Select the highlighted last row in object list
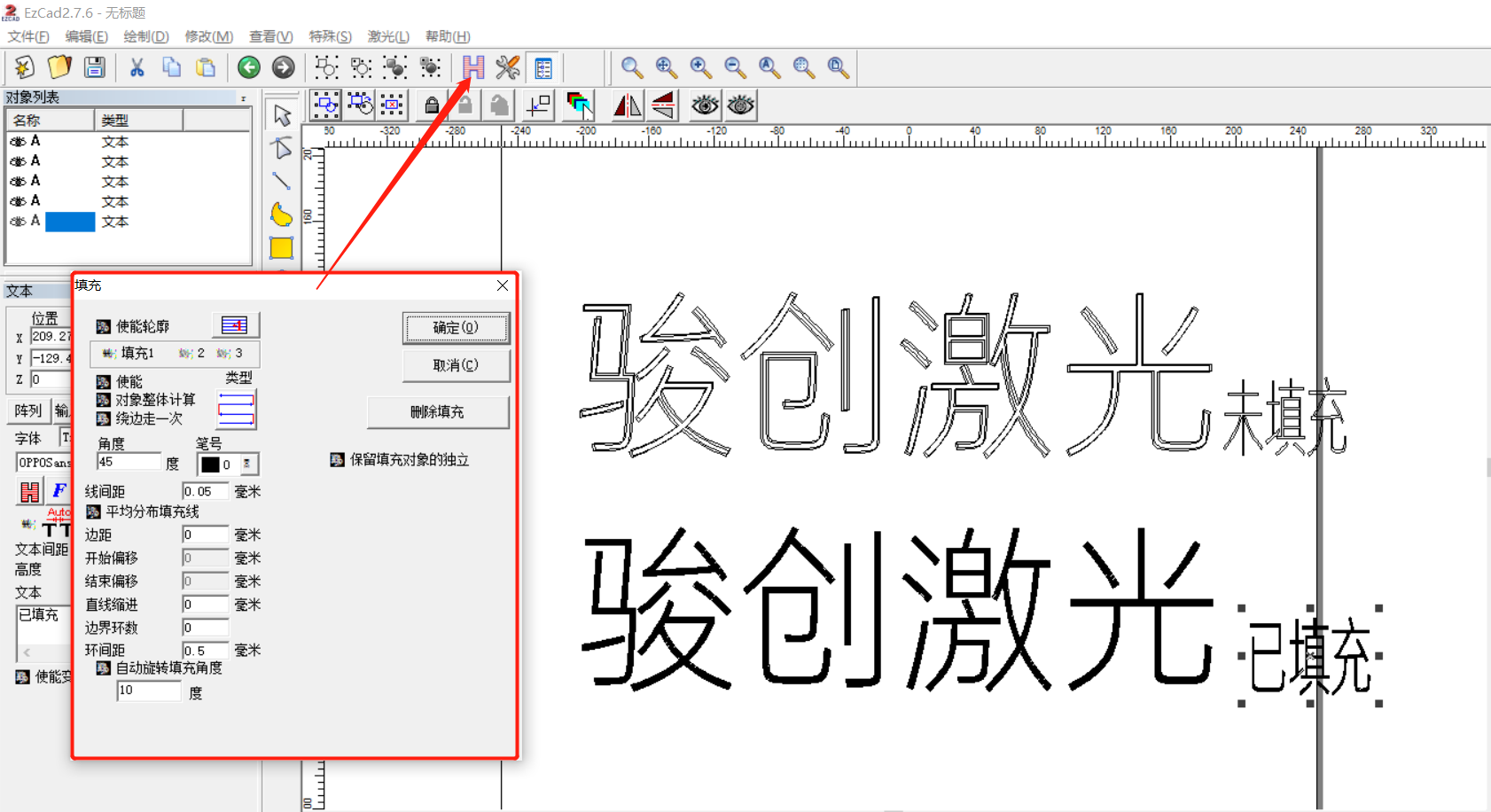This screenshot has height=812, width=1491. (129, 222)
